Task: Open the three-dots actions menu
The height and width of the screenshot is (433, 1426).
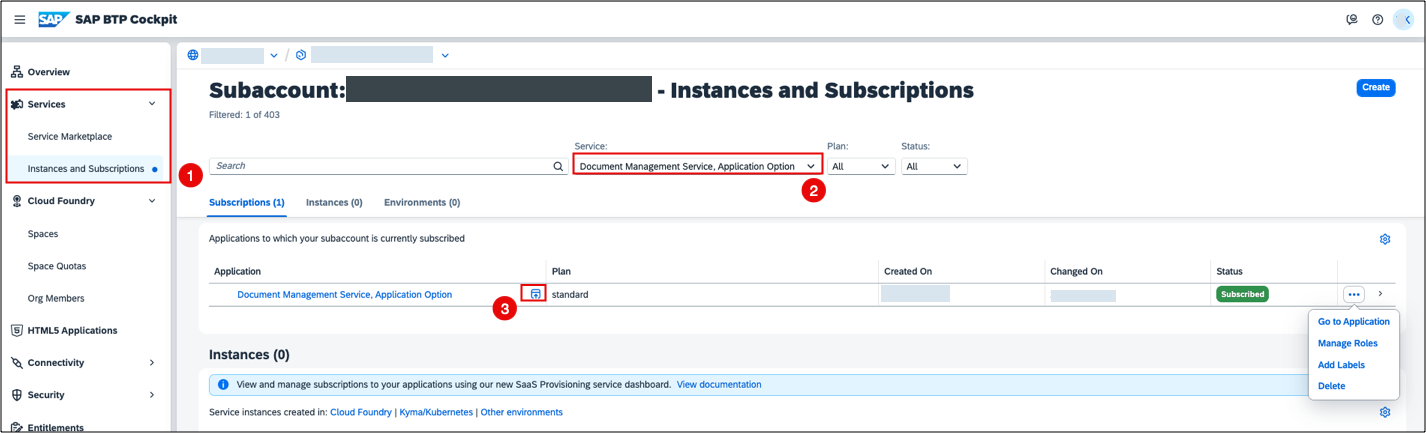Action: (1354, 294)
